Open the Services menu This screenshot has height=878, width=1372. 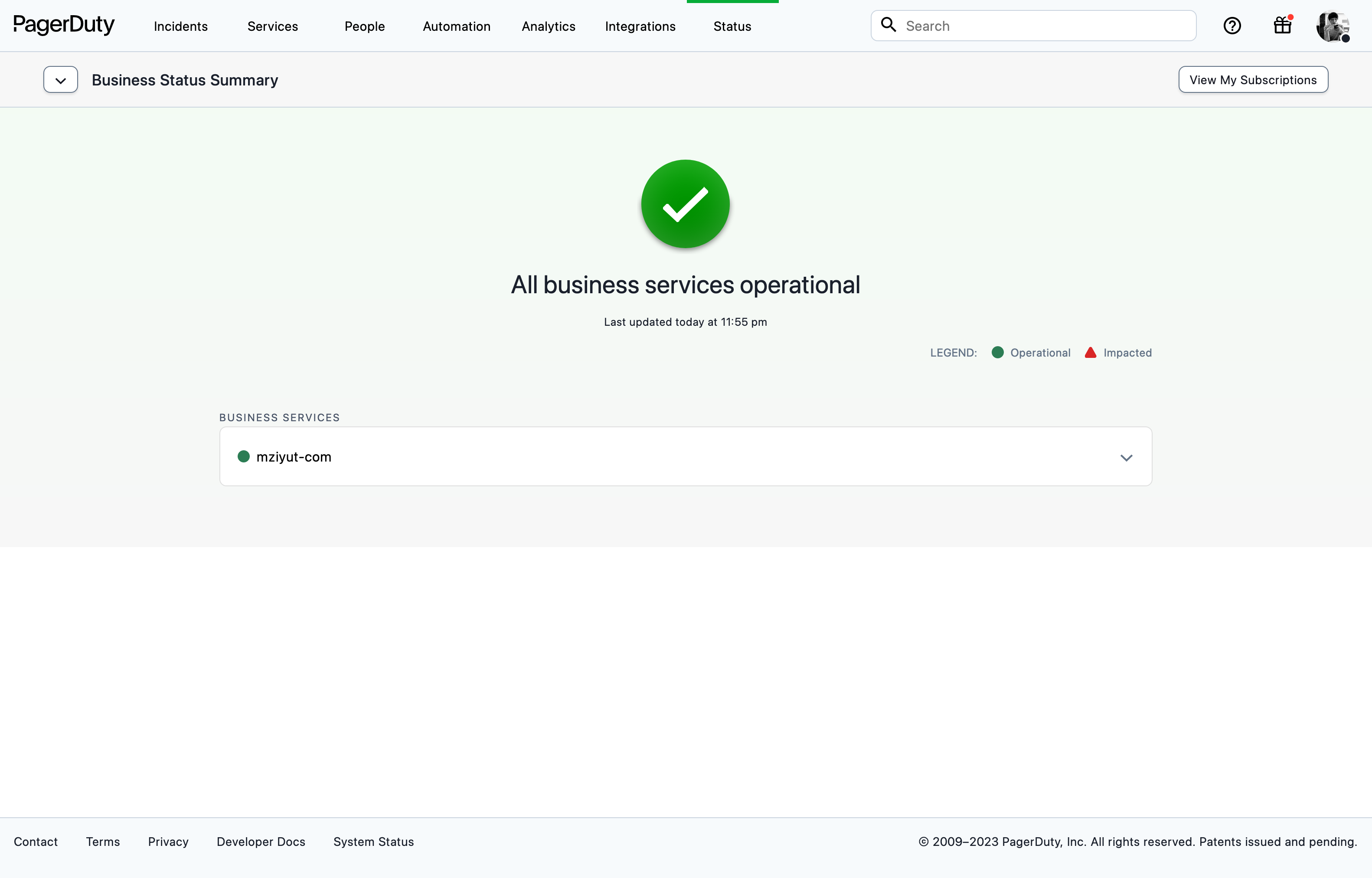coord(272,26)
